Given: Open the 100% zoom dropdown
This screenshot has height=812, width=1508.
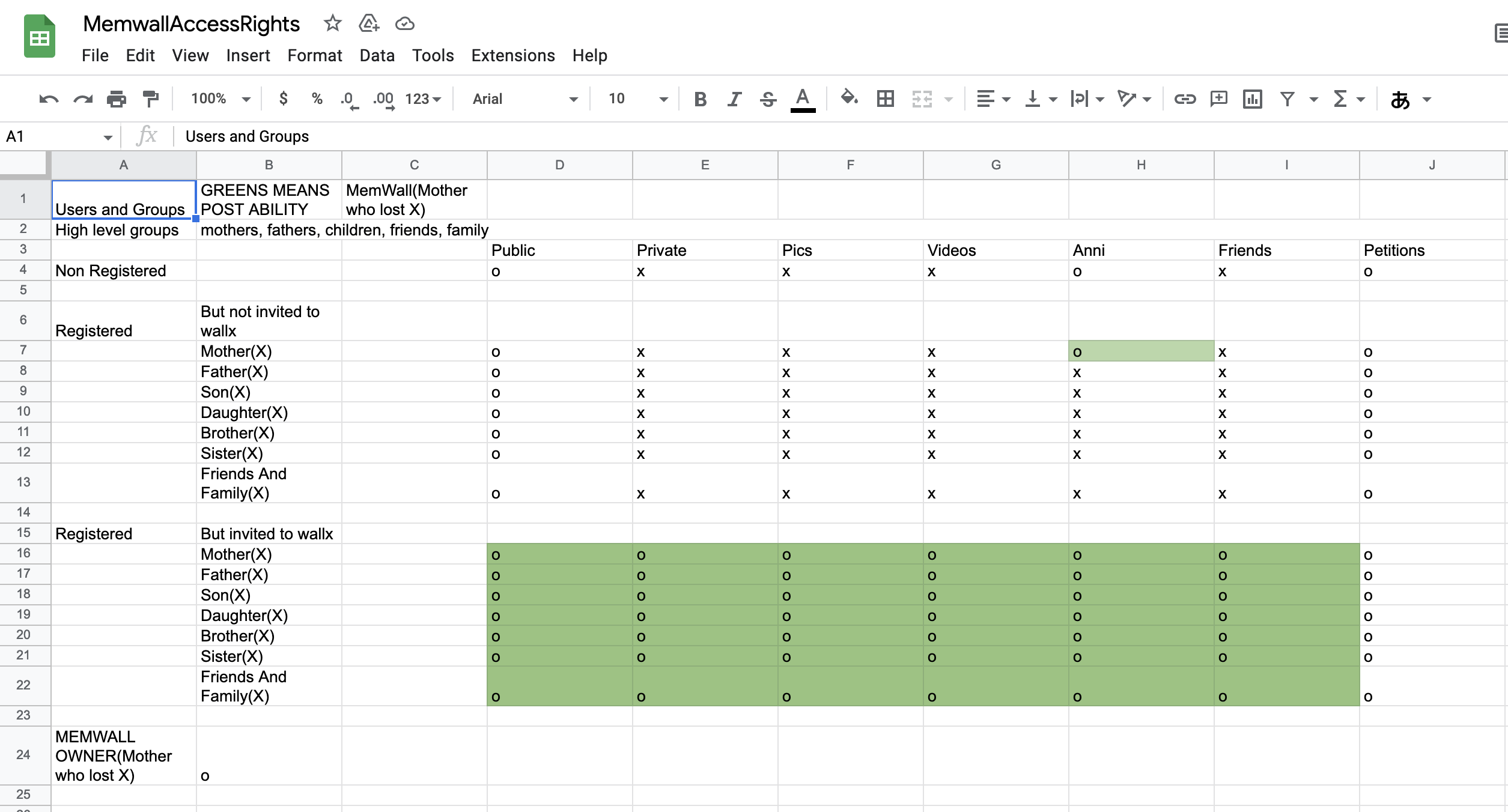Looking at the screenshot, I should [x=220, y=99].
